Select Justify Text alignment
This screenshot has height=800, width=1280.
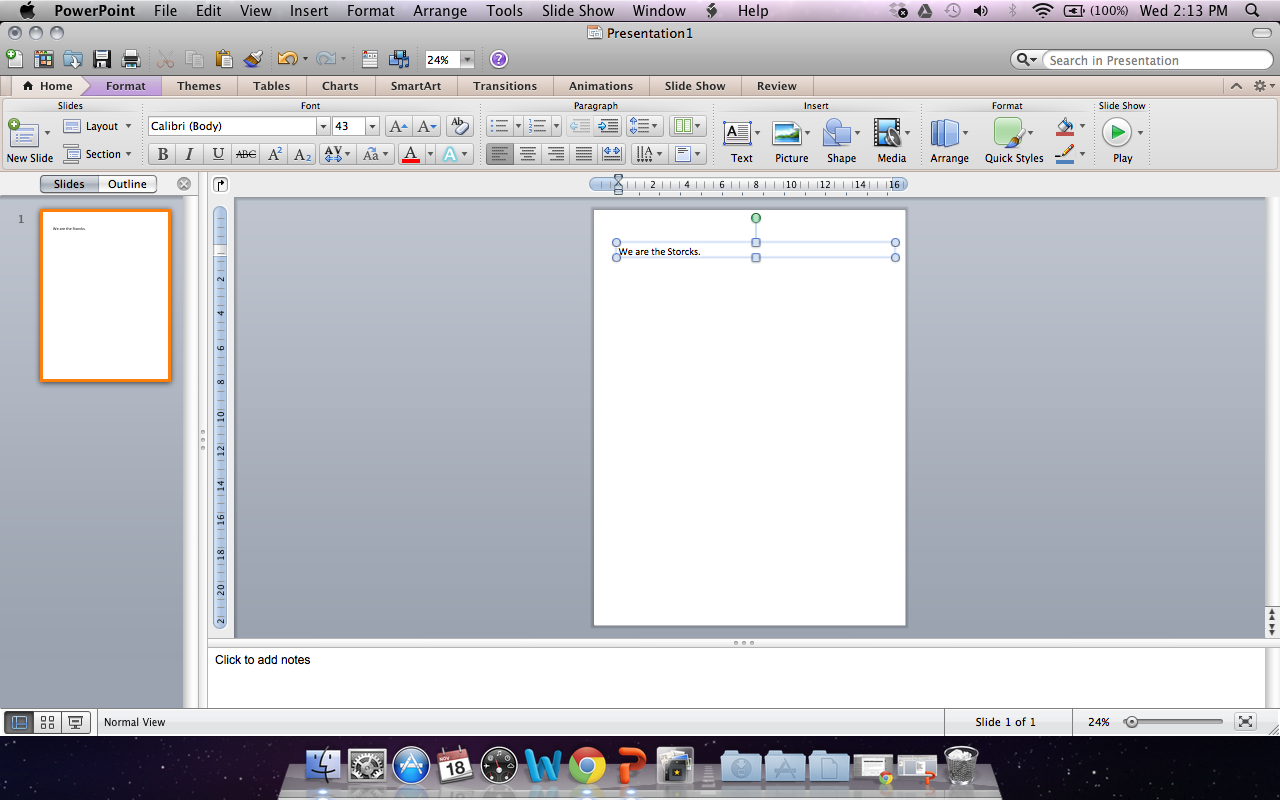[584, 154]
